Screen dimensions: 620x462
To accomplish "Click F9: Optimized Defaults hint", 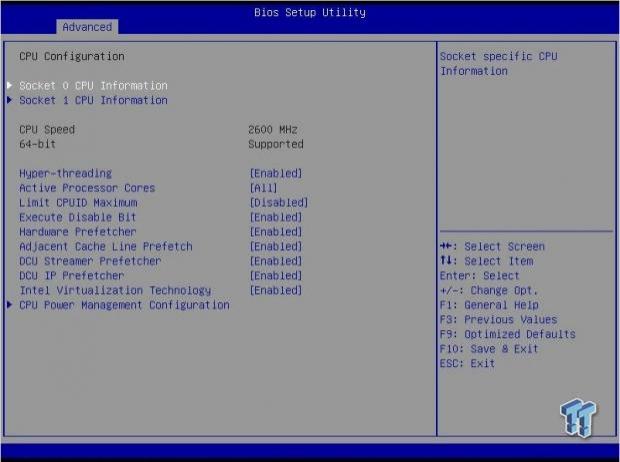I will coord(507,334).
